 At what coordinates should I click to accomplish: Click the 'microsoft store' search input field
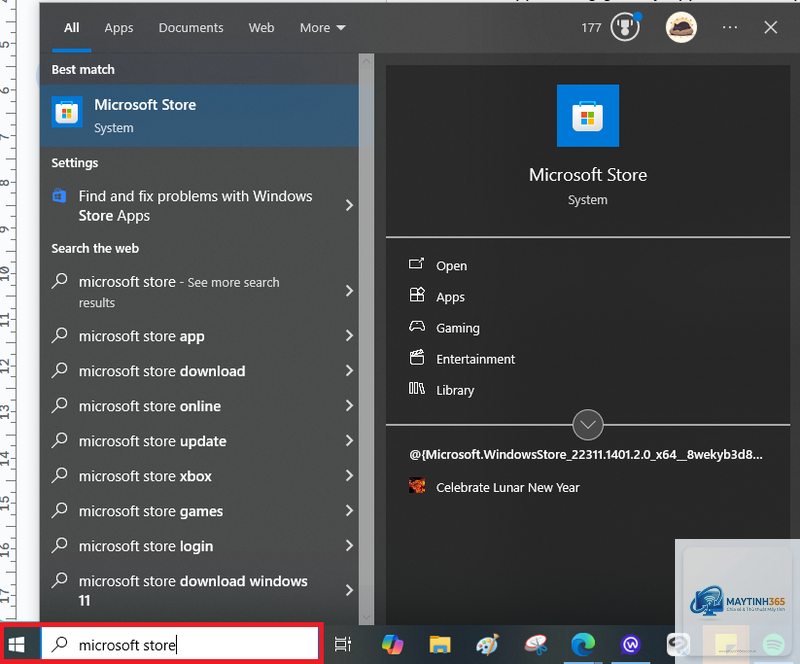[180, 644]
